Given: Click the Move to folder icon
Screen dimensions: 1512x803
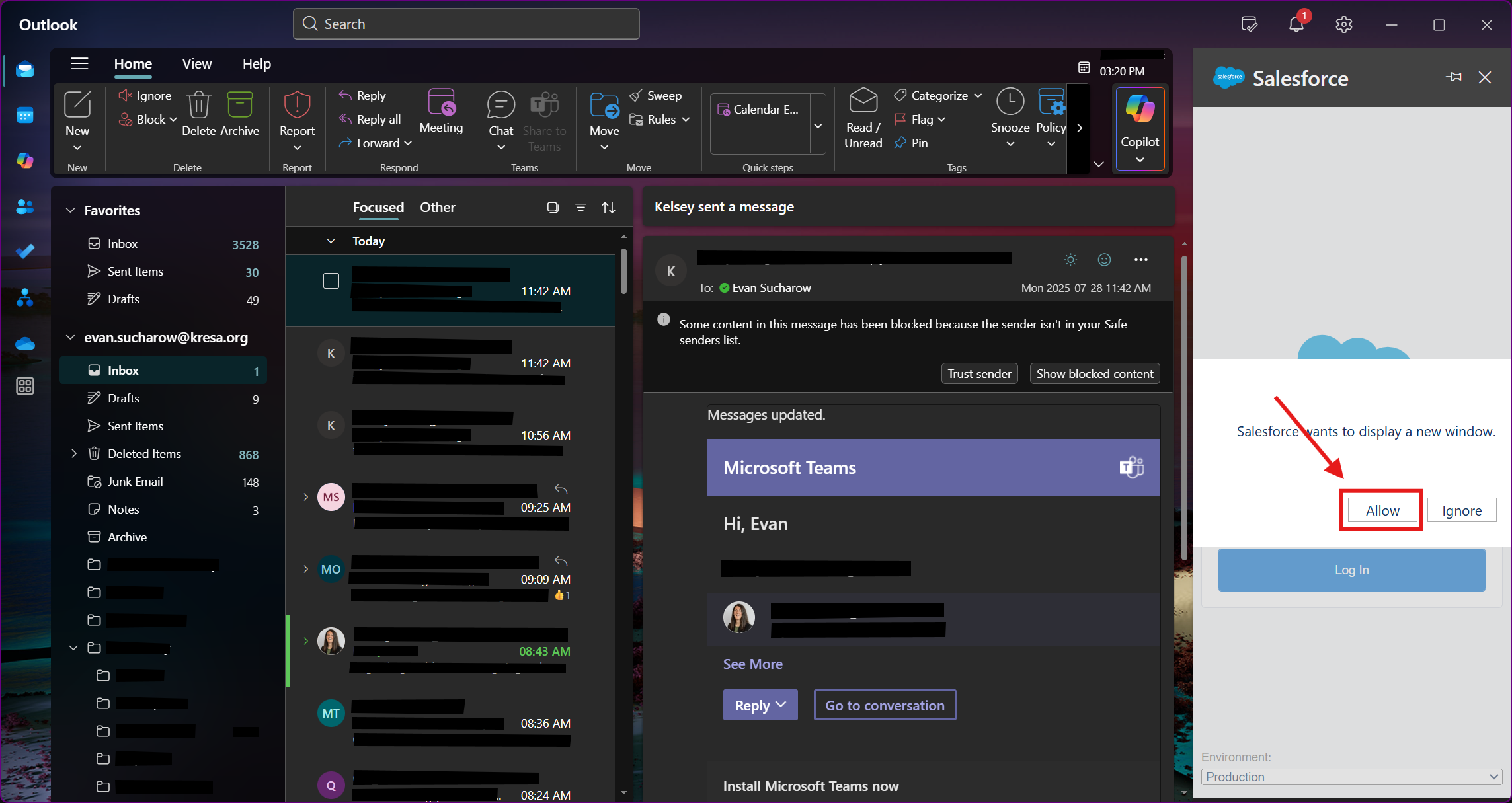Looking at the screenshot, I should tap(604, 104).
